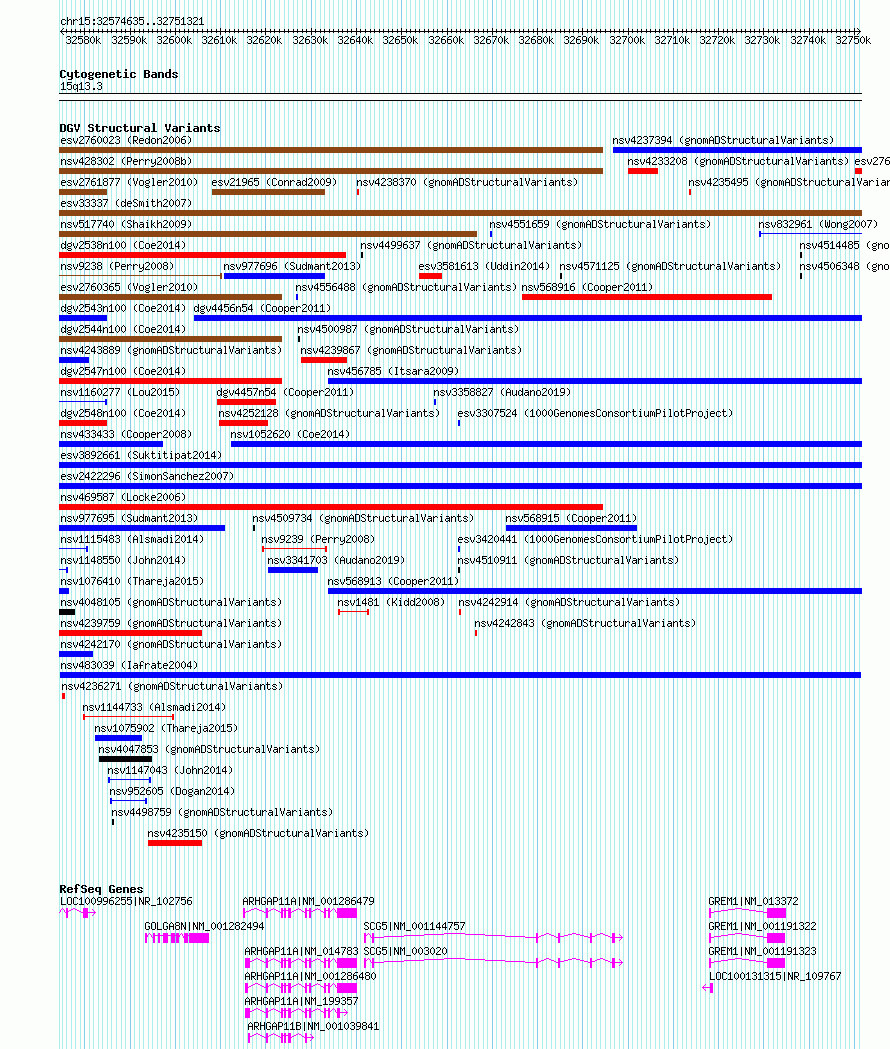Image resolution: width=890 pixels, height=1049 pixels.
Task: Open nsv9239 (Perry2008) variant
Action: (x=318, y=539)
